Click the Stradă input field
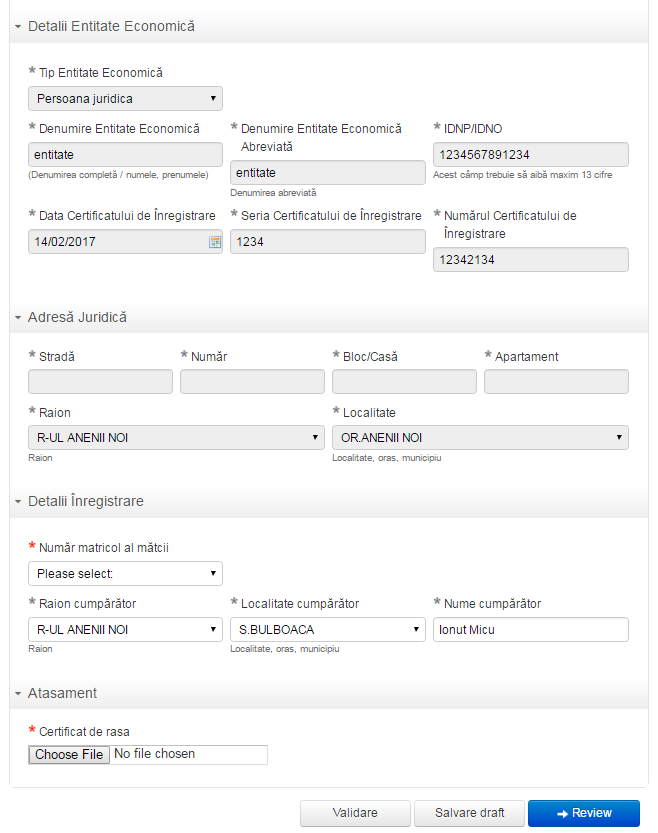This screenshot has height=833, width=658. pyautogui.click(x=100, y=382)
